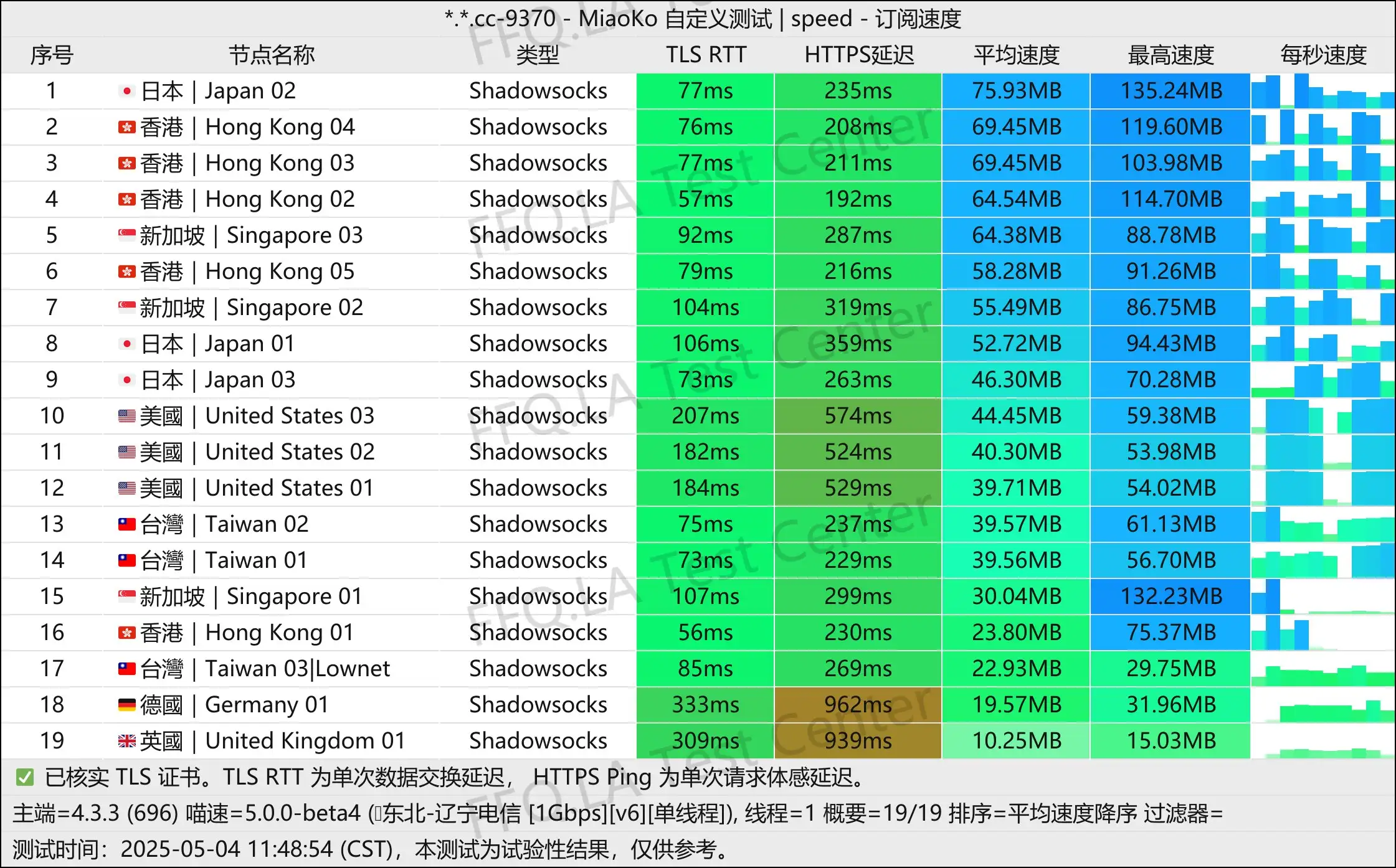The width and height of the screenshot is (1396, 868).
Task: Click the 15.03MB max speed cell
Action: tap(1170, 741)
